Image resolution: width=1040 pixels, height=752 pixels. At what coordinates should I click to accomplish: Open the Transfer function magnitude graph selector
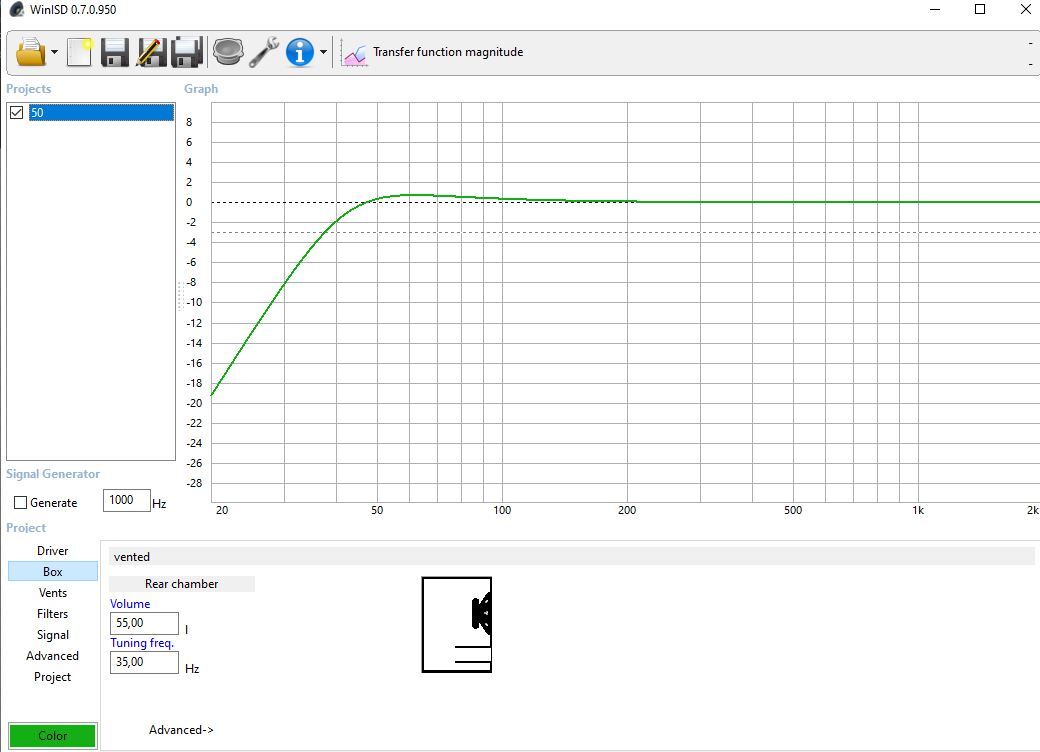(448, 52)
